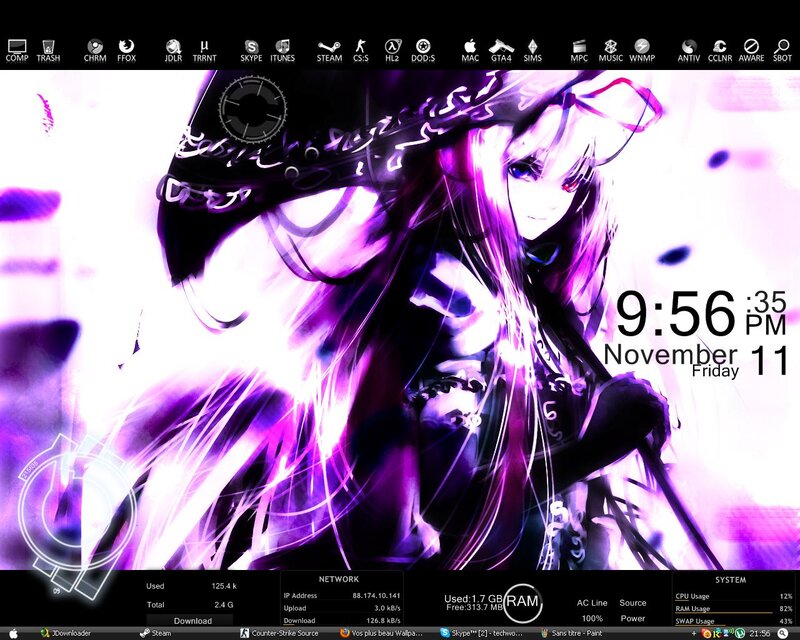
Task: Click 'Used:1.7 GB' RAM text
Action: (x=473, y=599)
